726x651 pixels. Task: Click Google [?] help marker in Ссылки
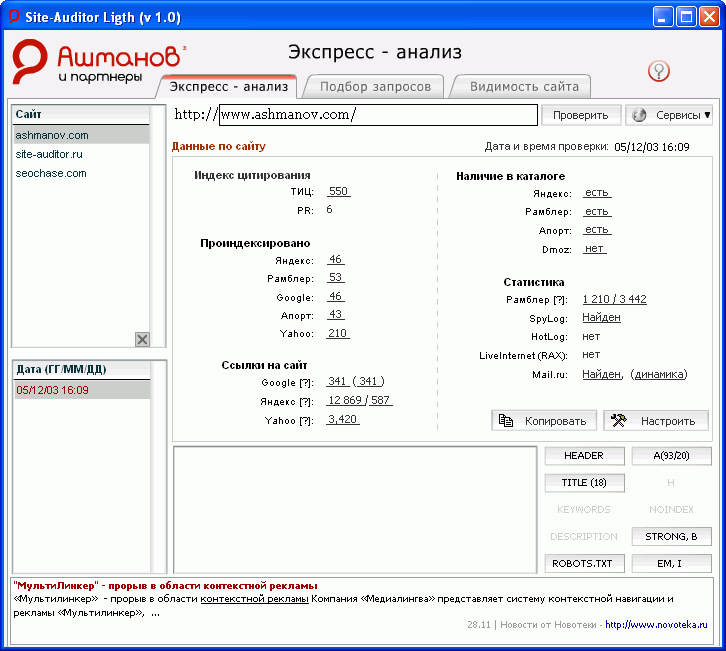point(305,383)
